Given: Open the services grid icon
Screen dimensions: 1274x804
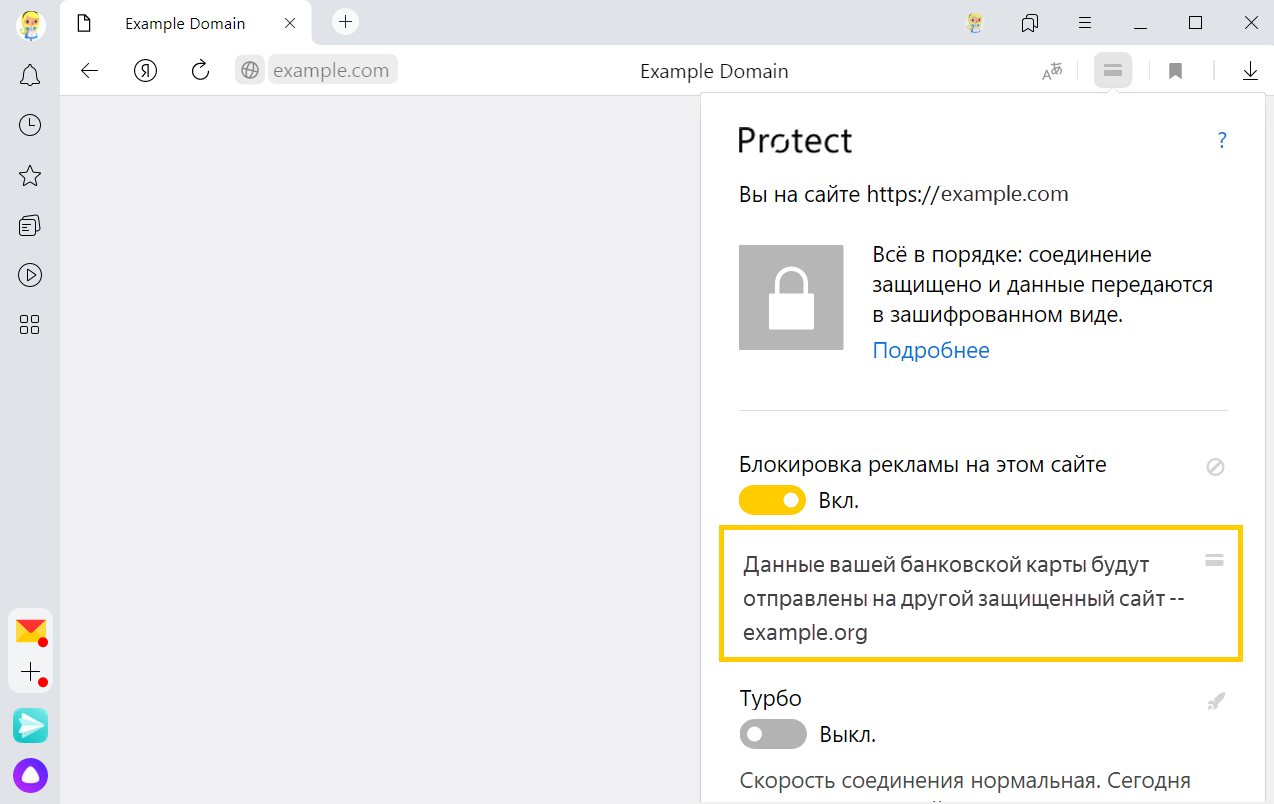Looking at the screenshot, I should click(30, 324).
